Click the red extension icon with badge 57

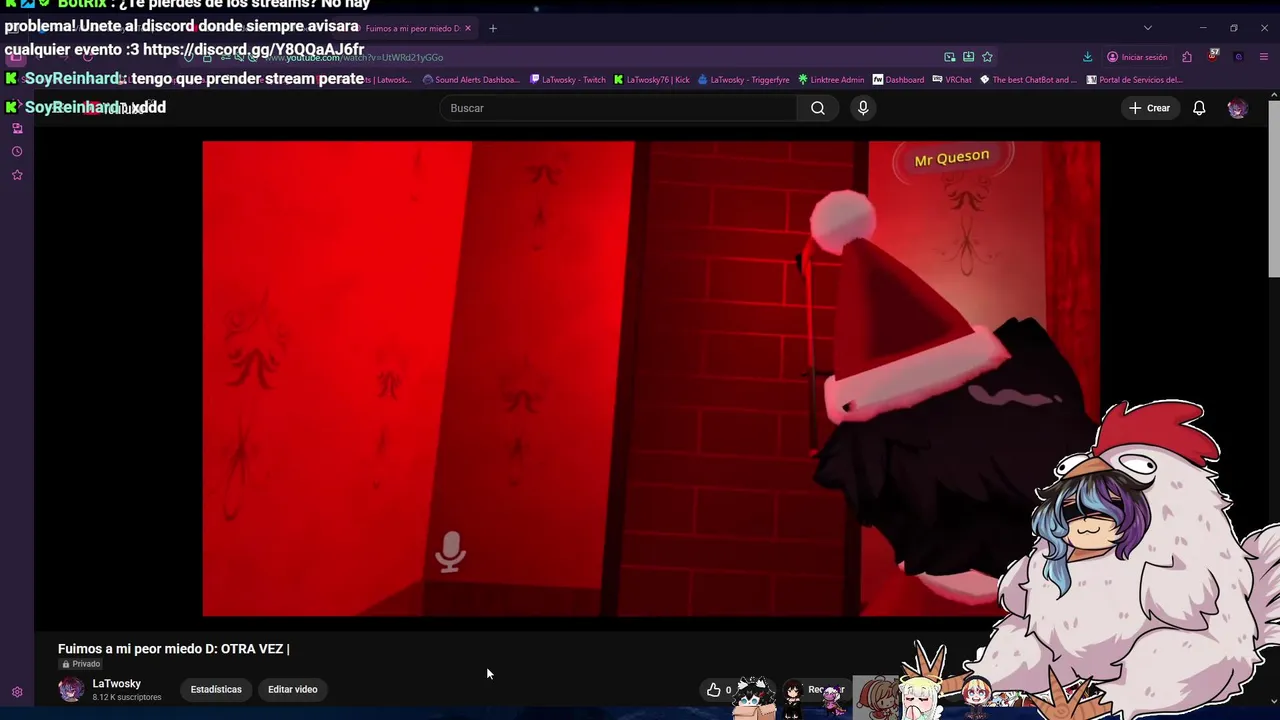[x=1213, y=56]
